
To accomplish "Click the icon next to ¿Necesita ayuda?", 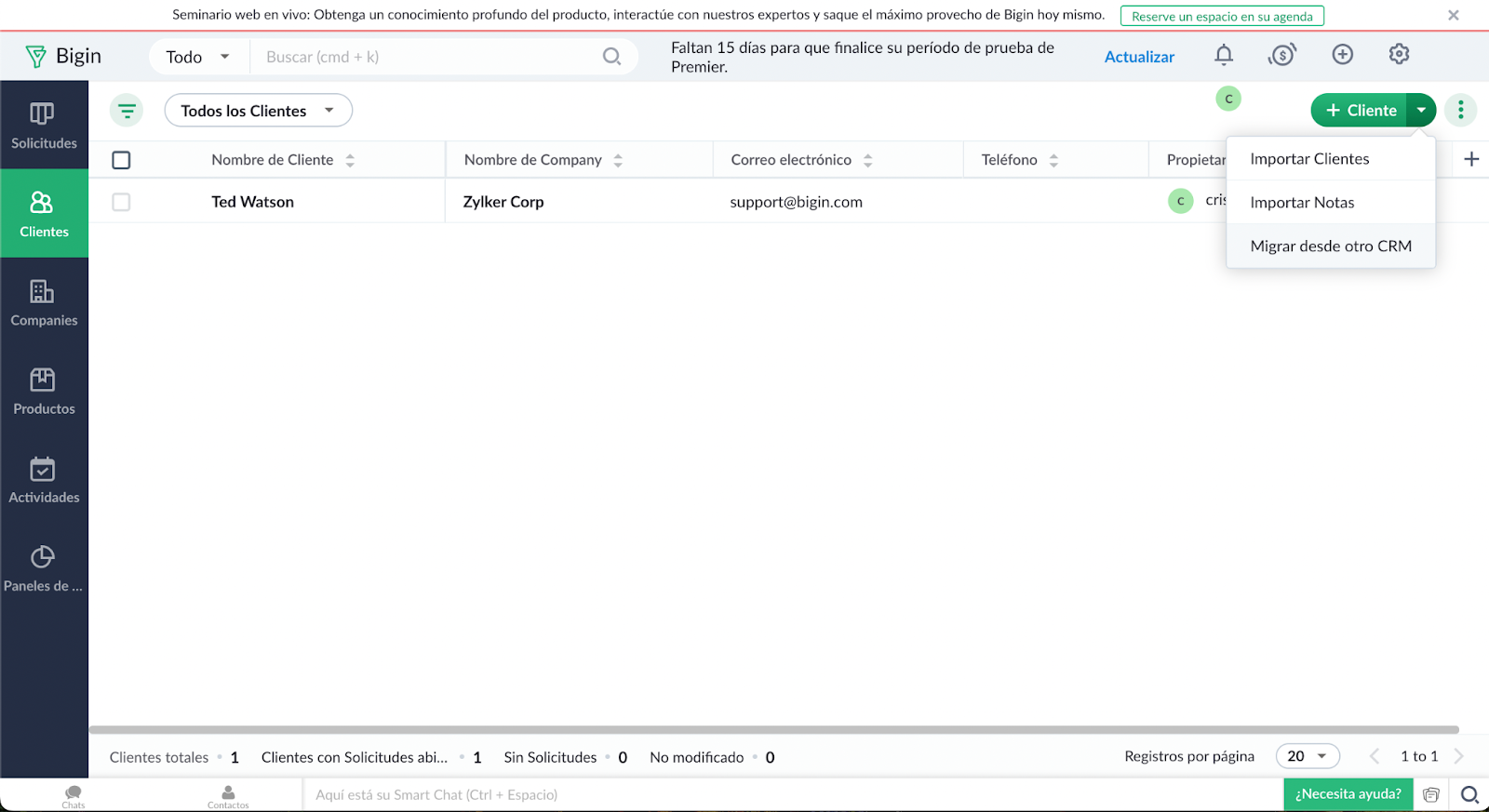I will point(1431,794).
